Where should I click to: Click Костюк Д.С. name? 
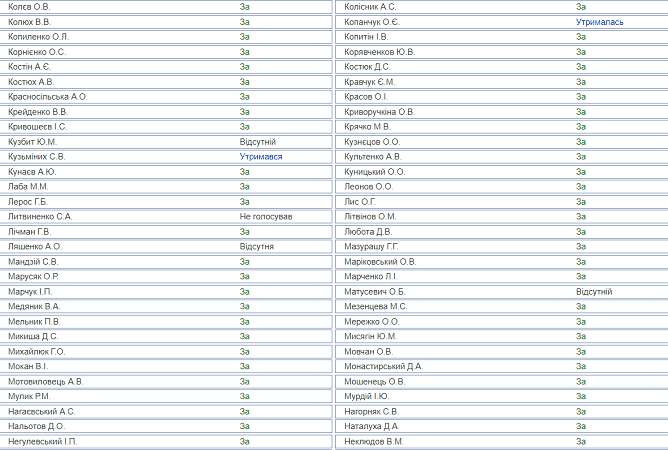pos(367,67)
